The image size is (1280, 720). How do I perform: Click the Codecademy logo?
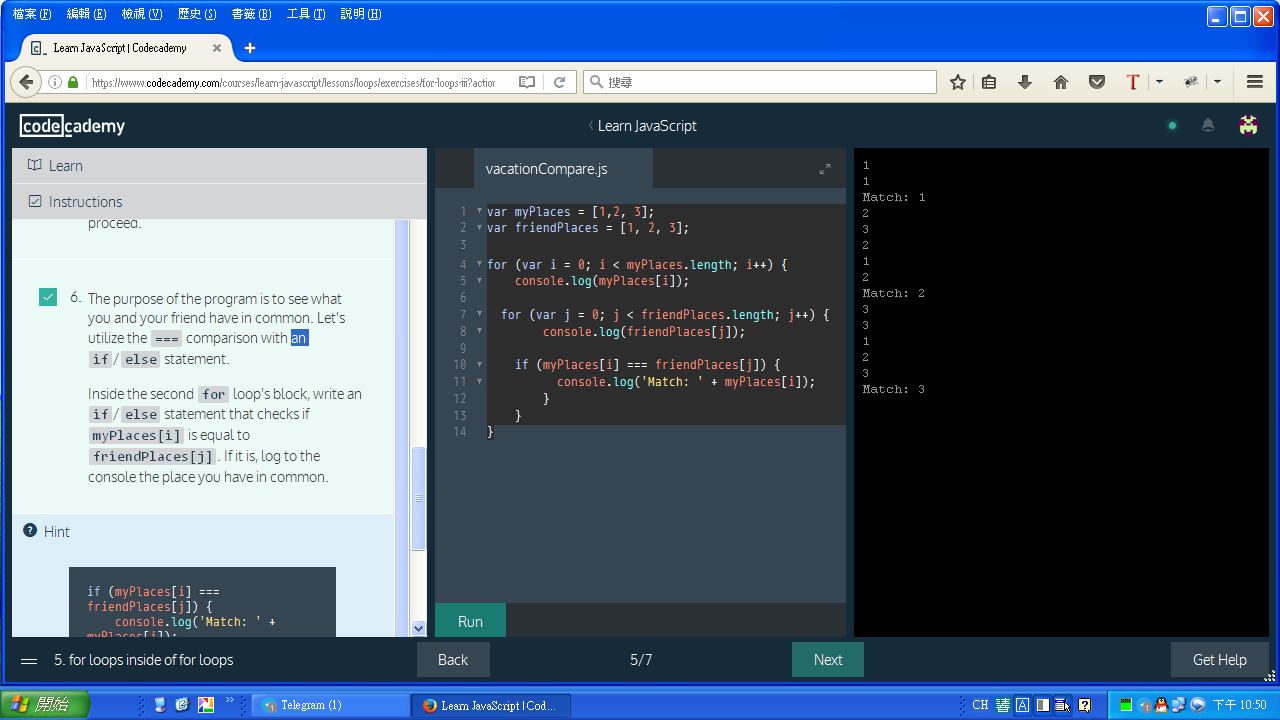[73, 126]
